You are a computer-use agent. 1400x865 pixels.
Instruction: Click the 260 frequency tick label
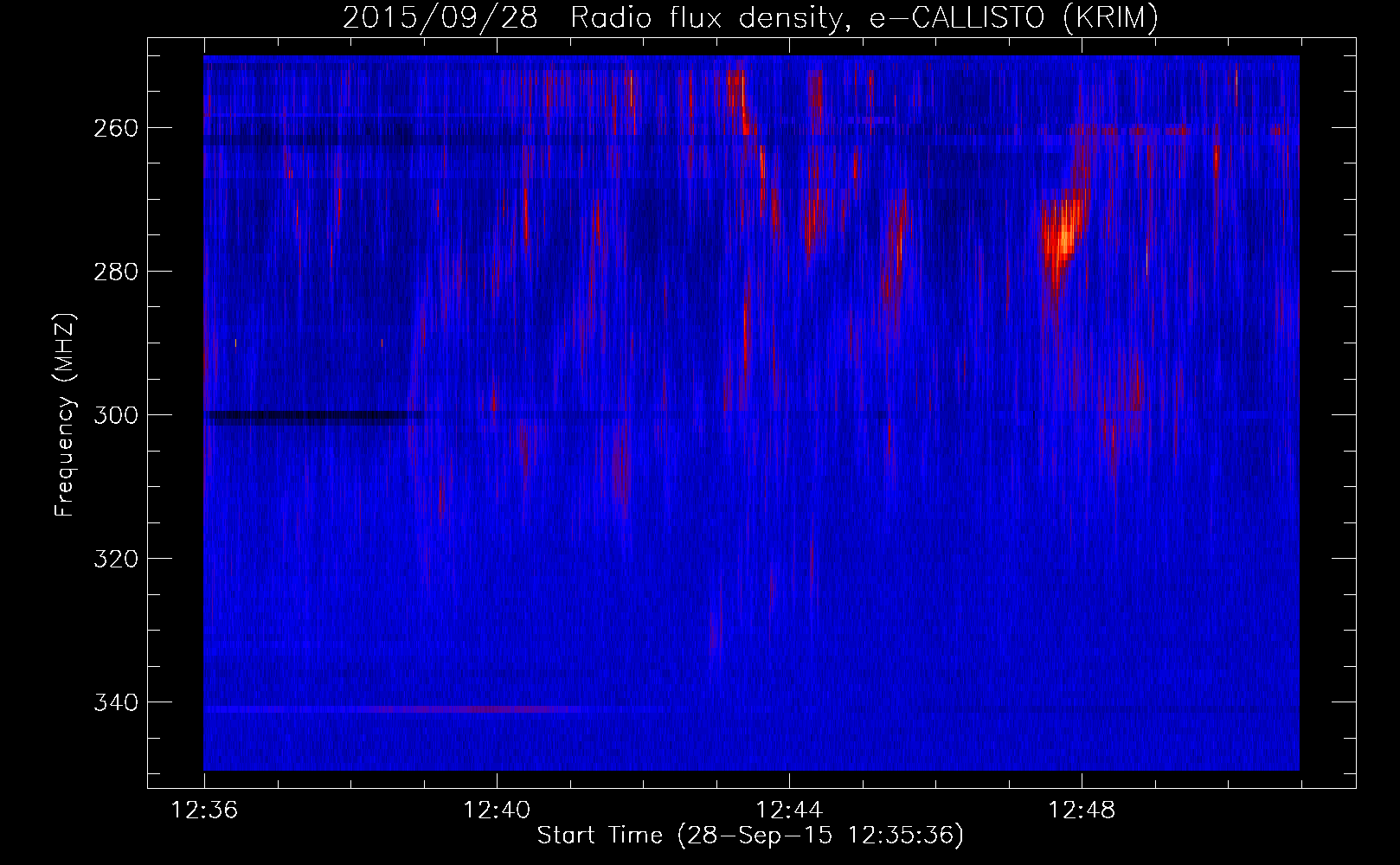(x=116, y=128)
